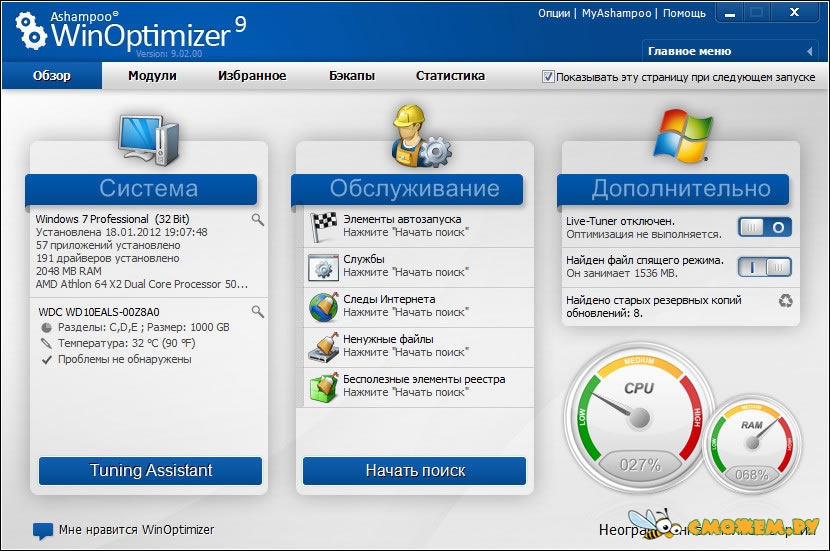Image resolution: width=830 pixels, height=551 pixels.
Task: Open the Бэкапы tab
Action: tap(352, 76)
